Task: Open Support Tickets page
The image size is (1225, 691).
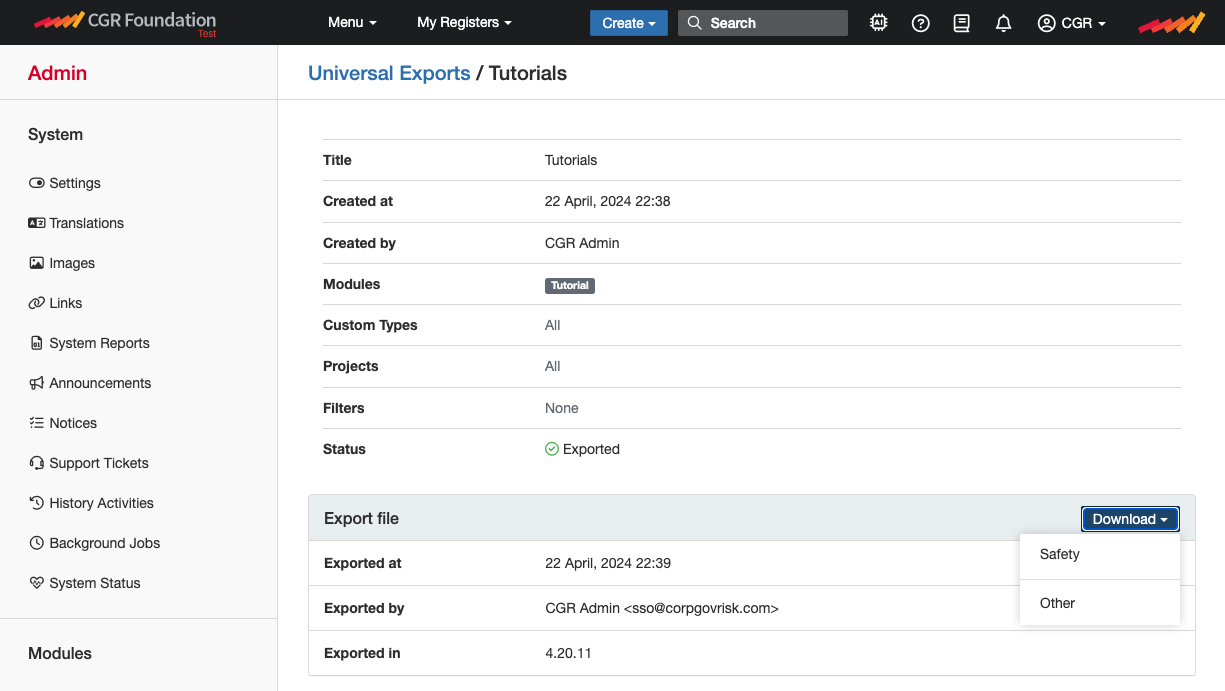Action: tap(99, 463)
